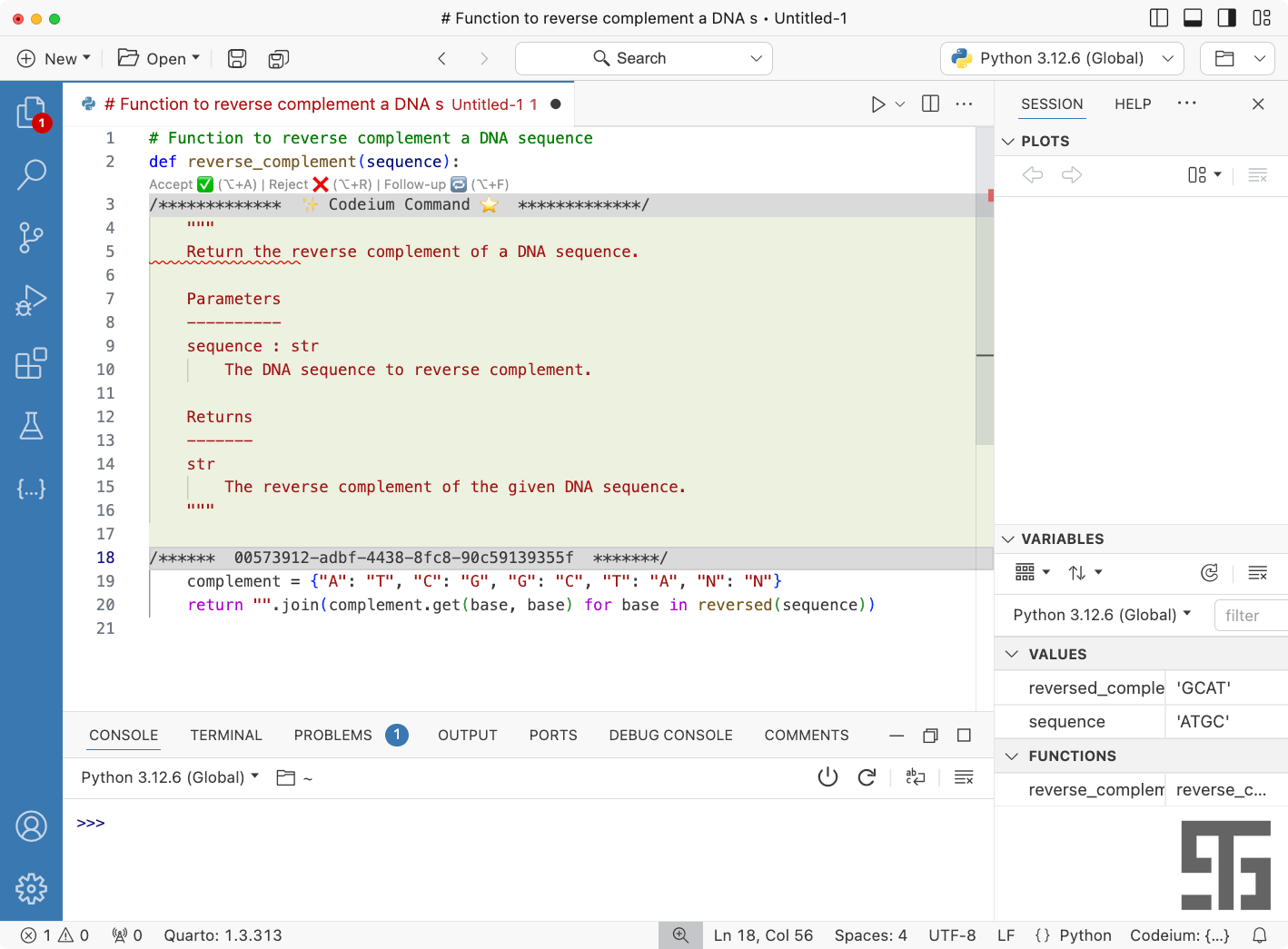This screenshot has width=1288, height=949.
Task: Focus the variables filter field
Action: pyautogui.click(x=1251, y=616)
